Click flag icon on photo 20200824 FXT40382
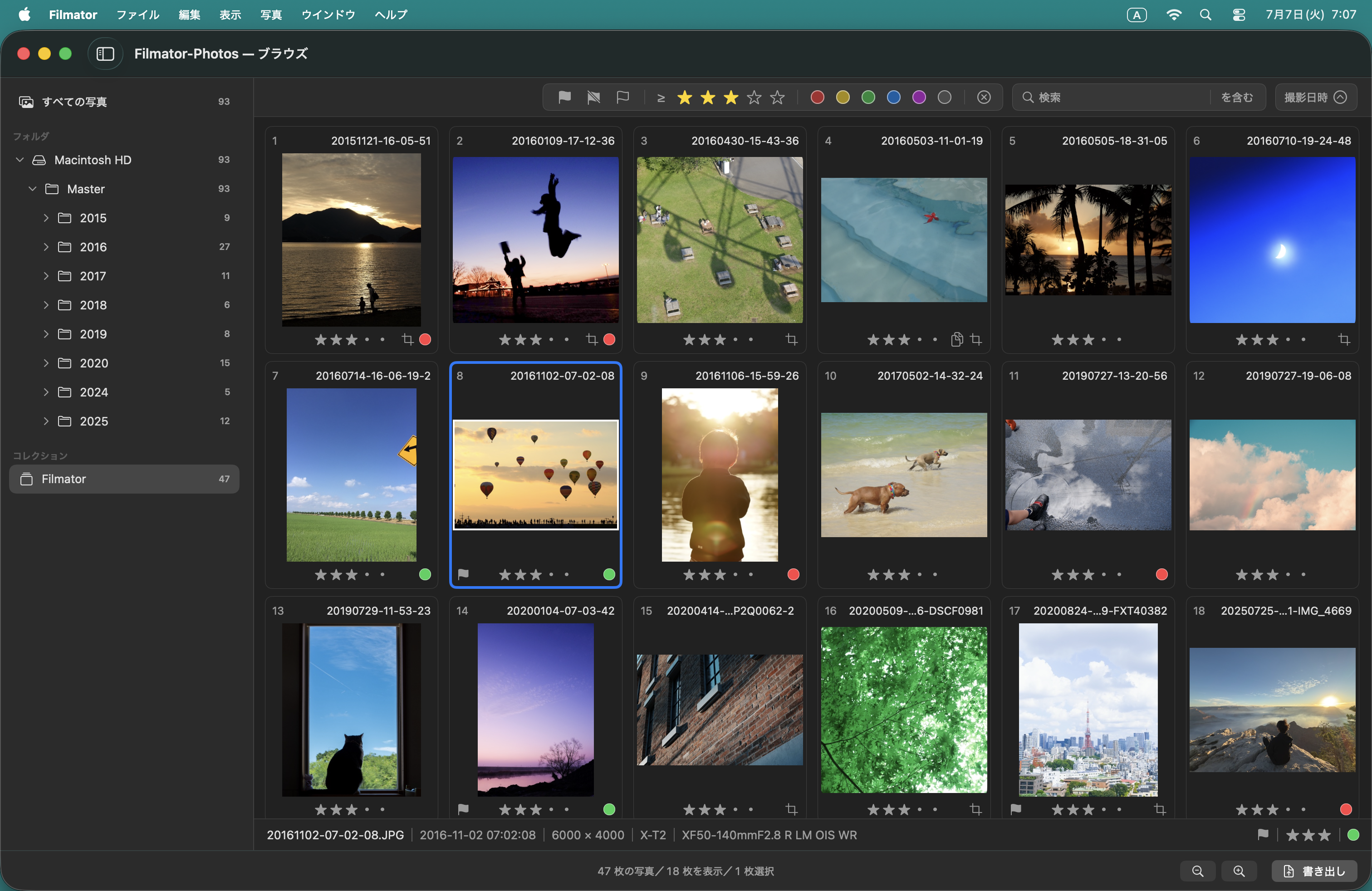The width and height of the screenshot is (1372, 891). click(x=1016, y=809)
